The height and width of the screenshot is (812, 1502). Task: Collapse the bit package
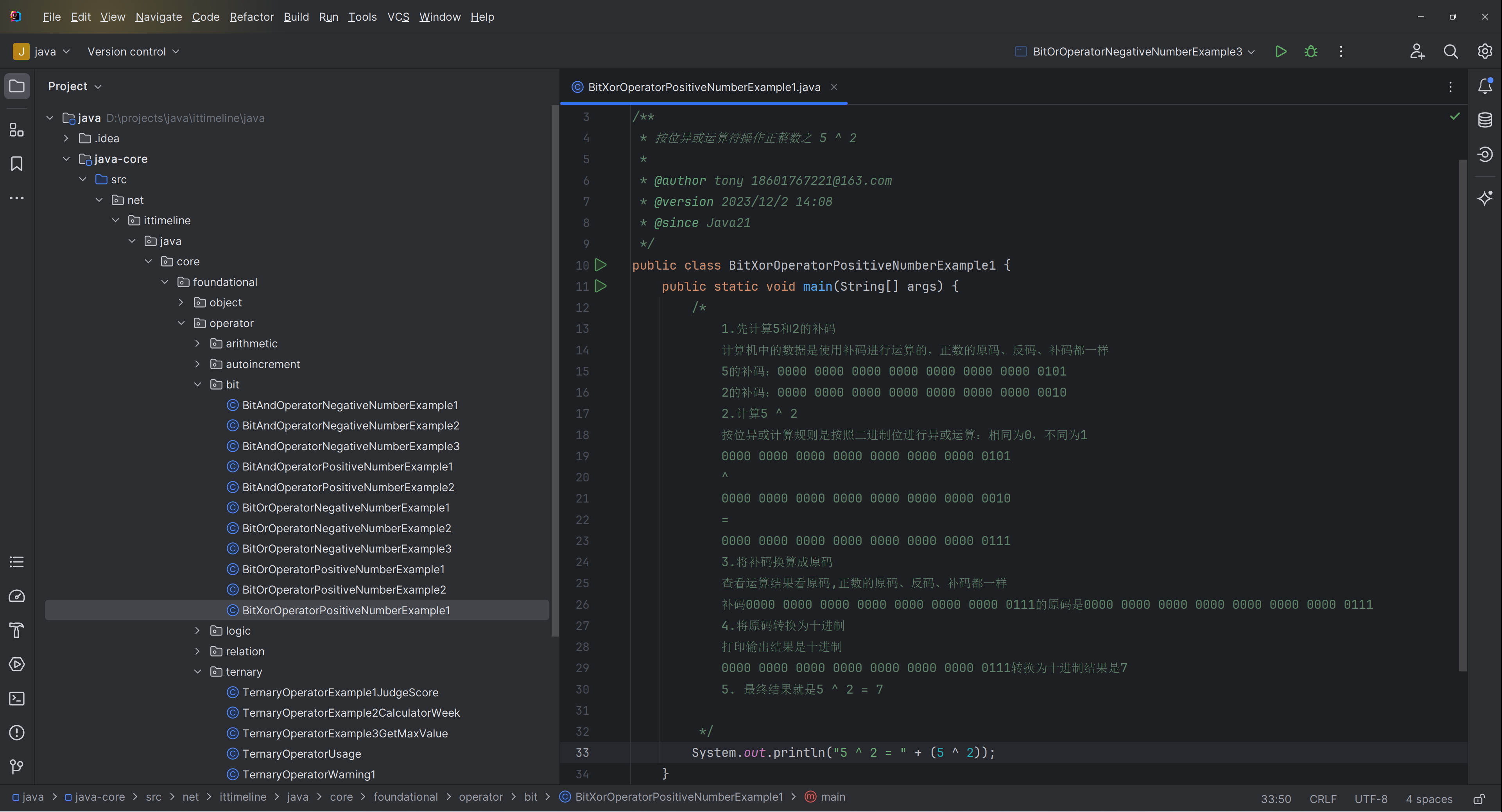198,384
